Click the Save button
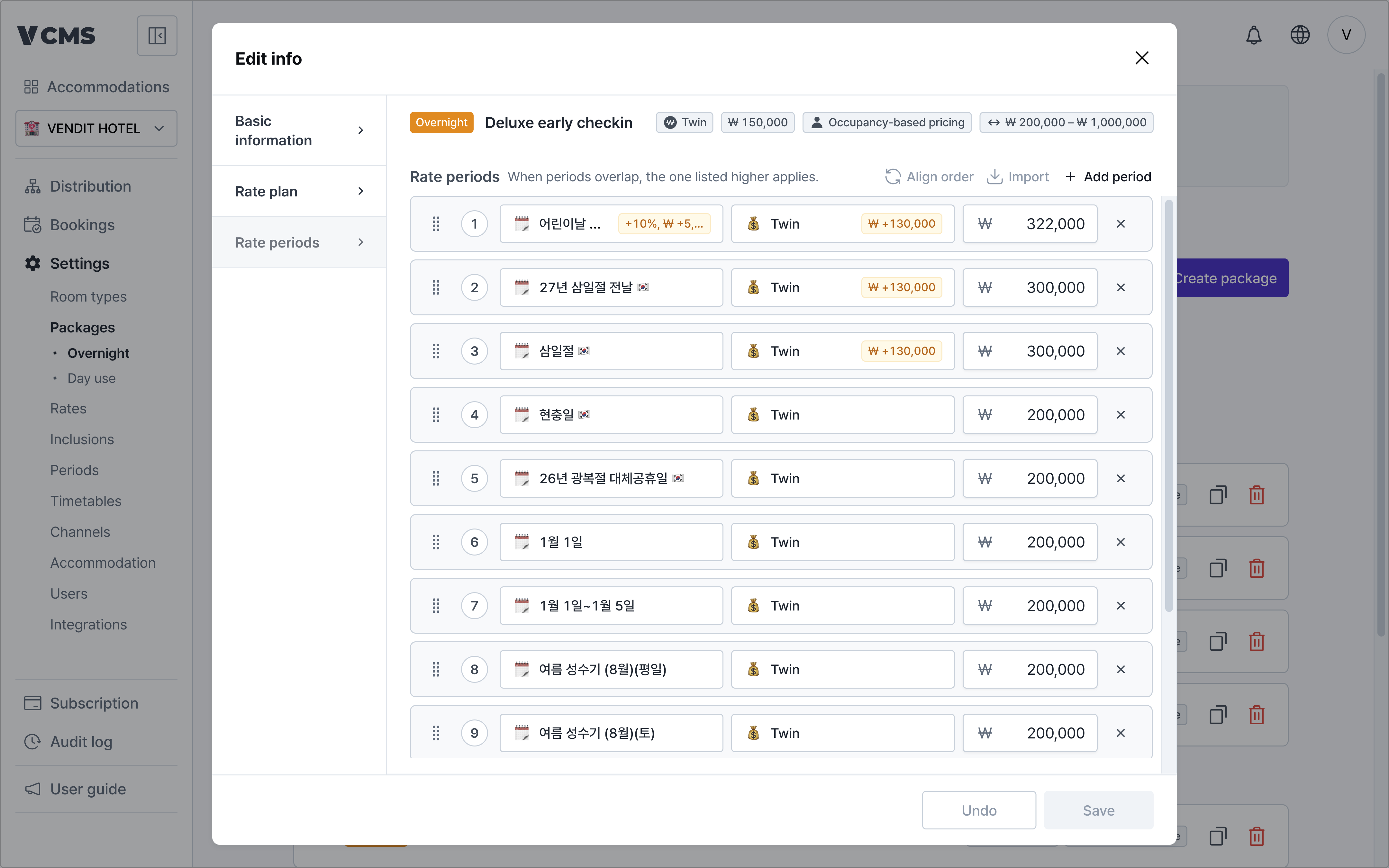 pos(1099,810)
